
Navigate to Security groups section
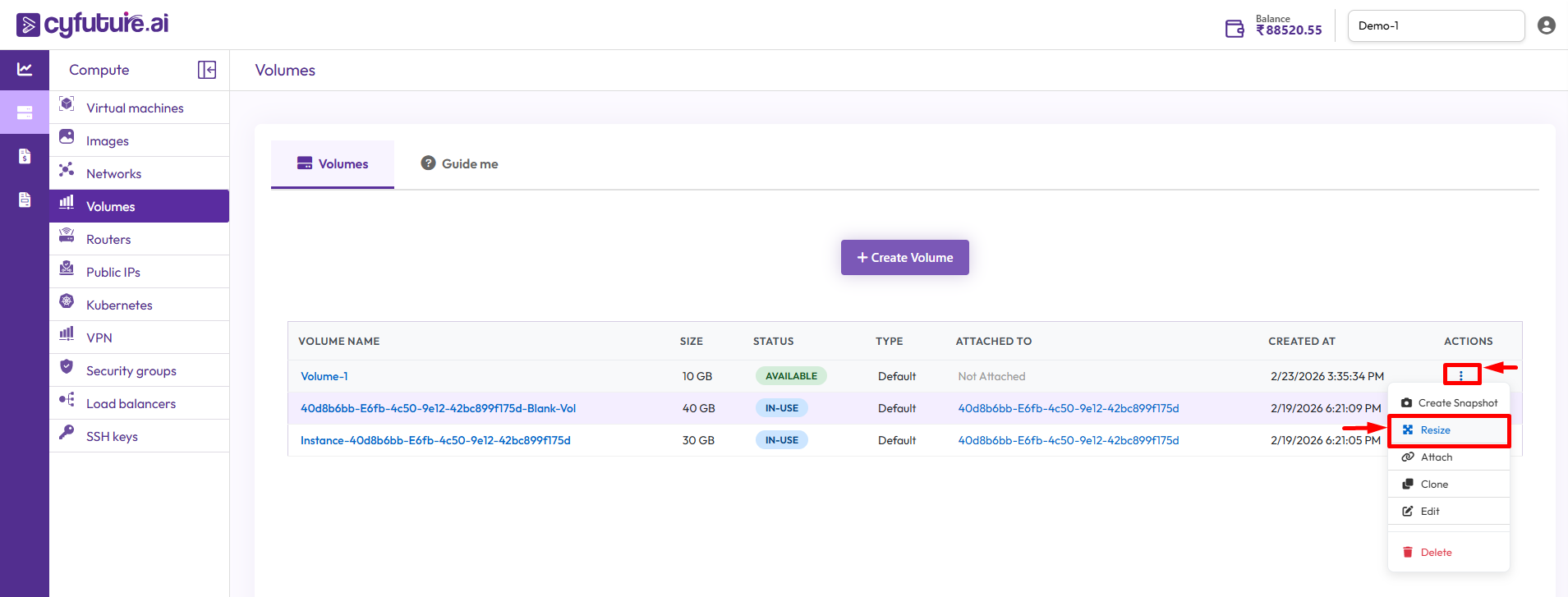pos(131,371)
